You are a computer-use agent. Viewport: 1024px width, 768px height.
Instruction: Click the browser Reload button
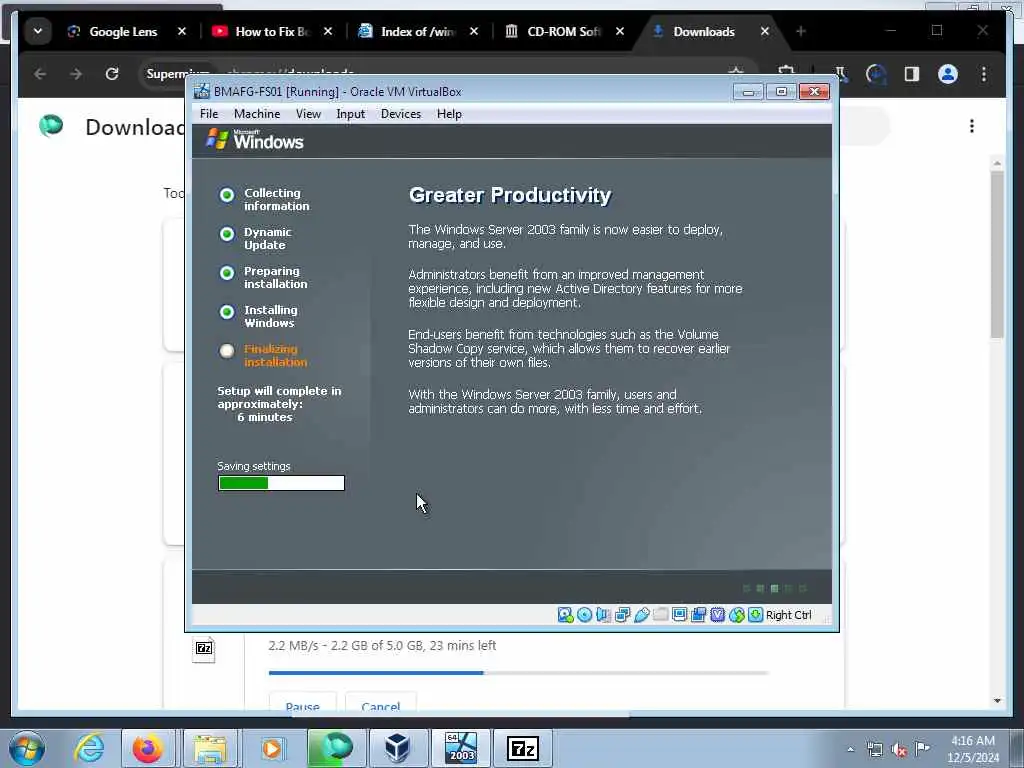point(112,74)
